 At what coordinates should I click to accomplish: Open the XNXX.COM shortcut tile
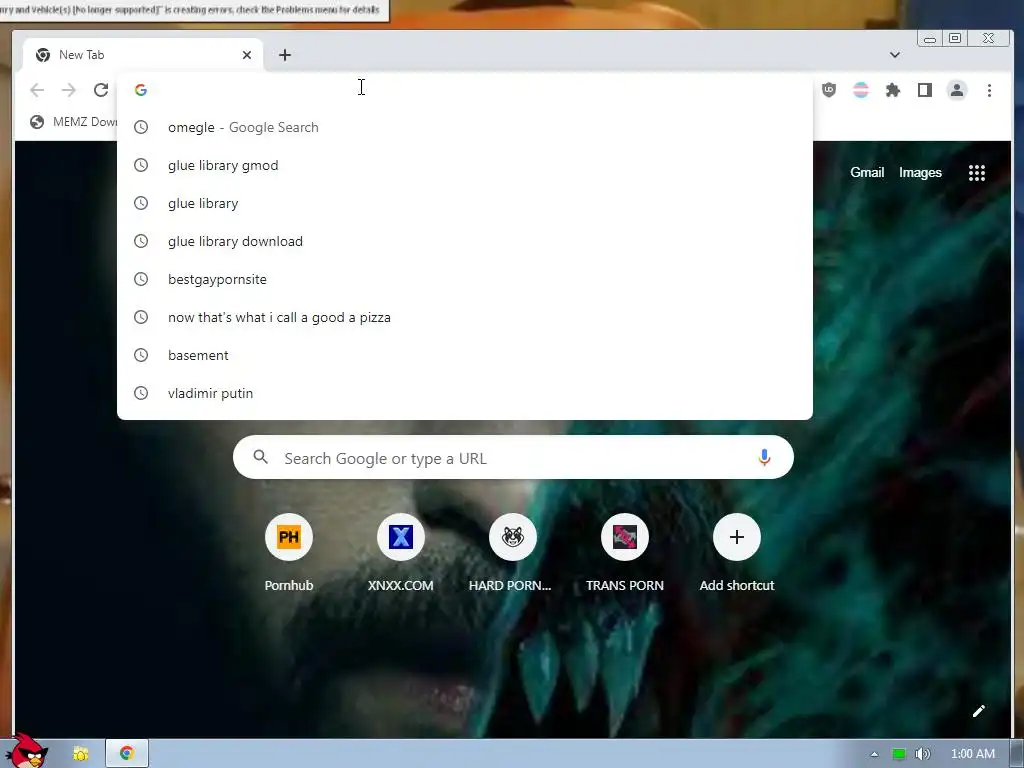point(400,552)
